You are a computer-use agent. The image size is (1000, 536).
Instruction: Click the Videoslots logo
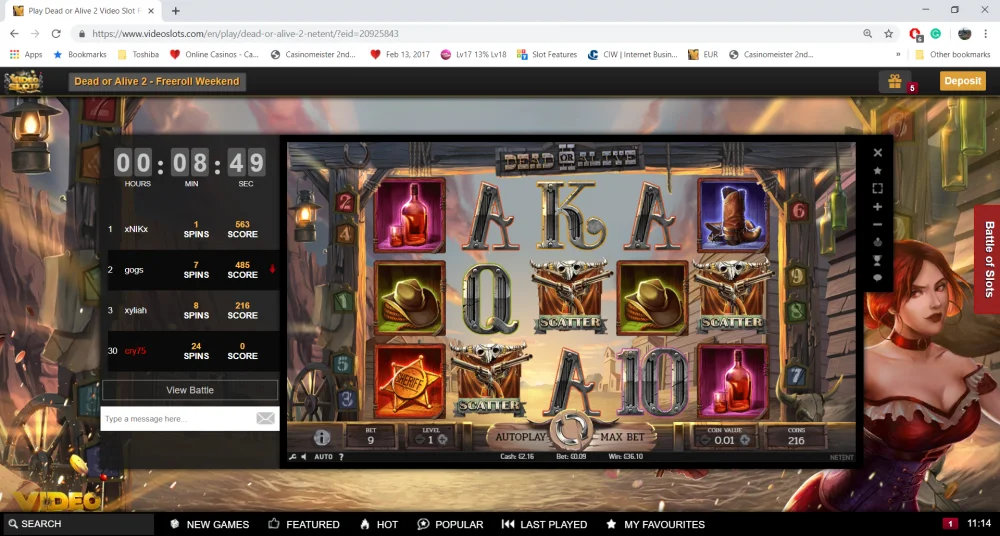pos(24,82)
